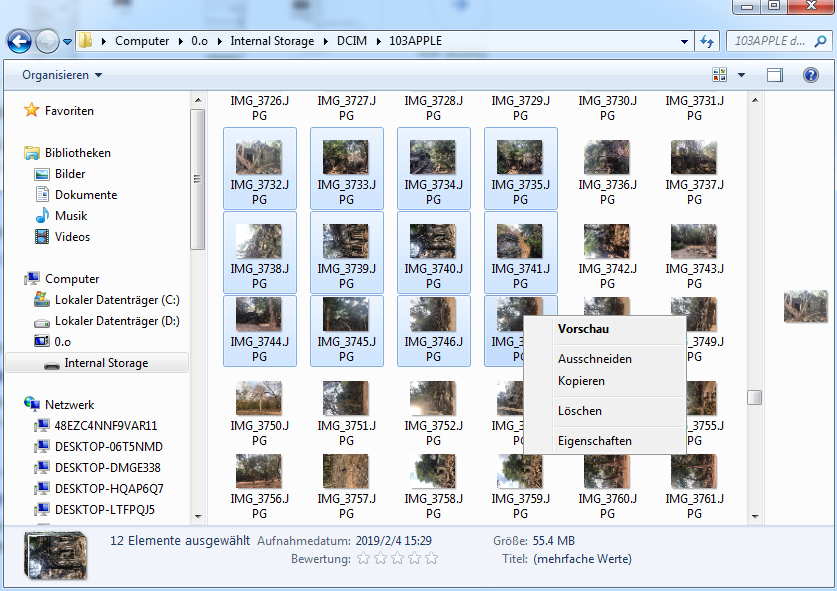This screenshot has height=591, width=837.
Task: Choose Kopieren from the context menu
Action: click(583, 381)
